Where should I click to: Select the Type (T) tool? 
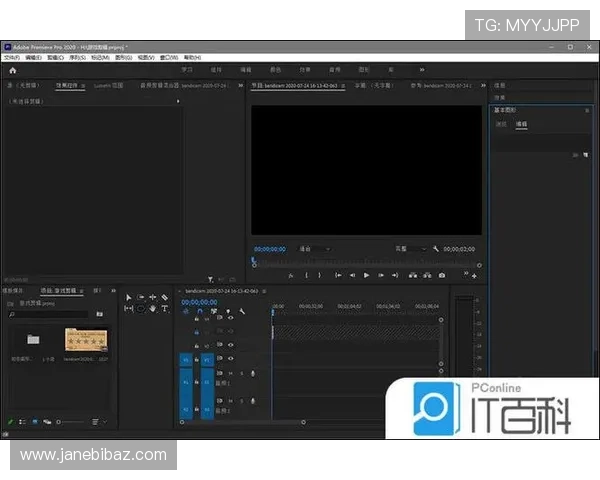coord(164,309)
